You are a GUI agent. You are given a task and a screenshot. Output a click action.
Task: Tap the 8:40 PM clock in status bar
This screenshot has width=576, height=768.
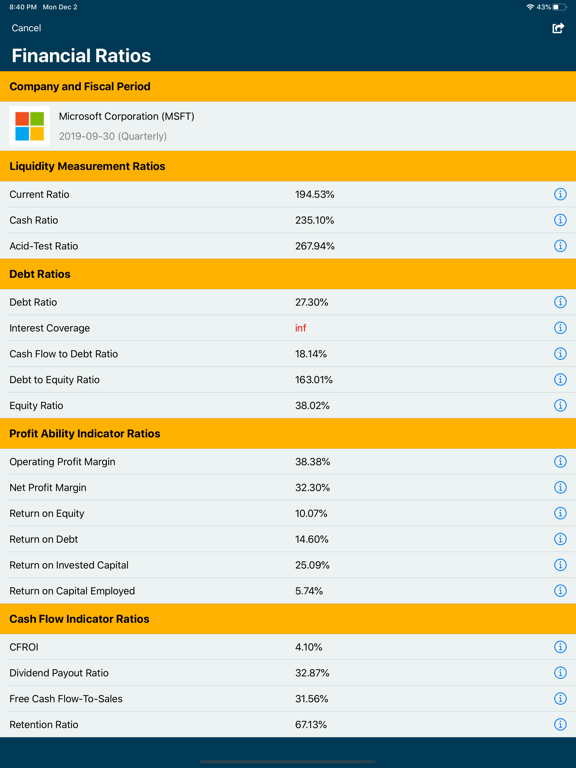pyautogui.click(x=23, y=7)
